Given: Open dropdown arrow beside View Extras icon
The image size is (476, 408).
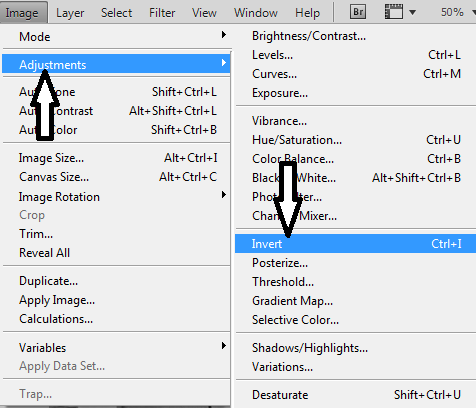Looking at the screenshot, I should point(412,12).
